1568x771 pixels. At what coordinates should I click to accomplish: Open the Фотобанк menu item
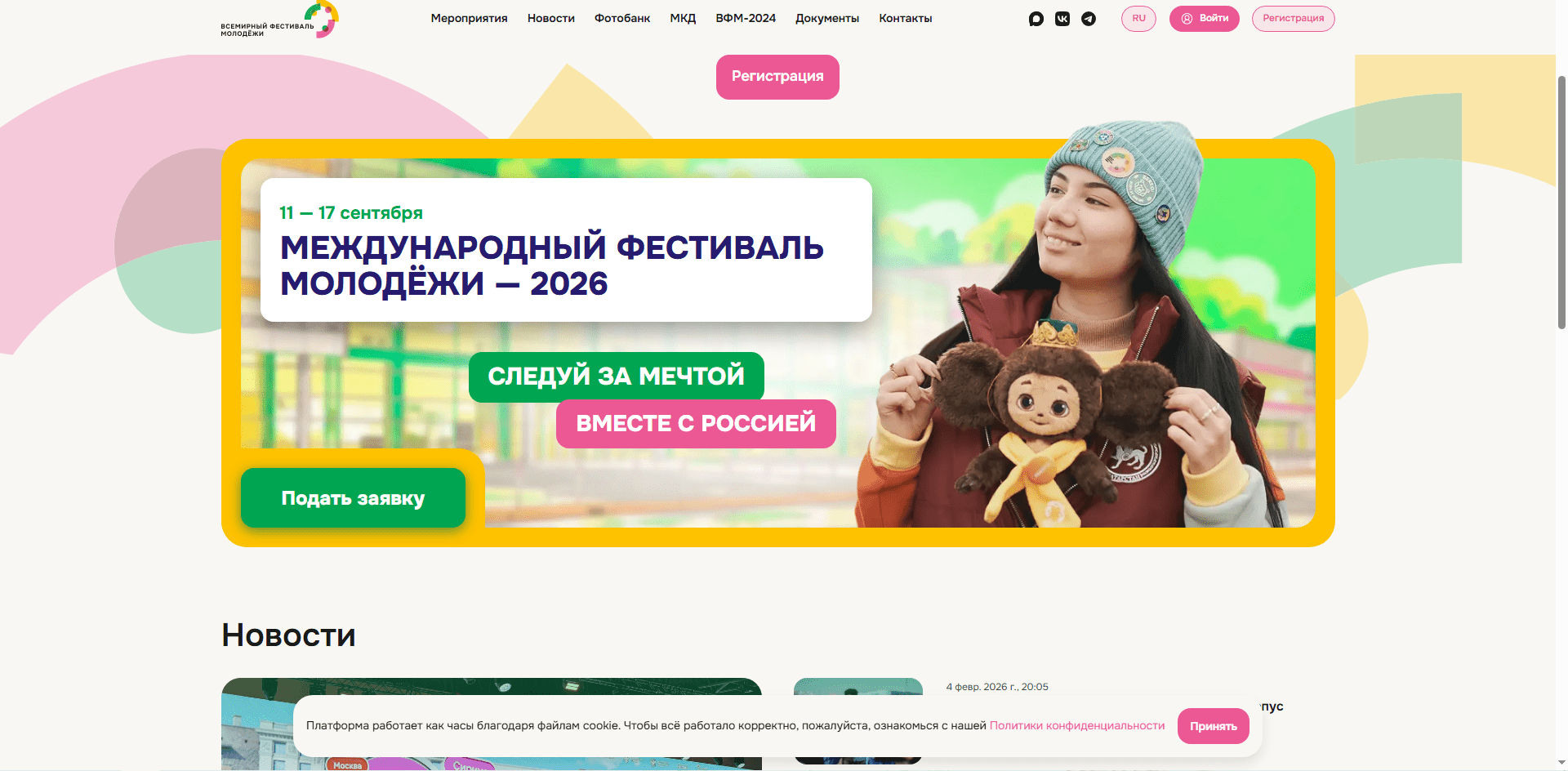[622, 18]
